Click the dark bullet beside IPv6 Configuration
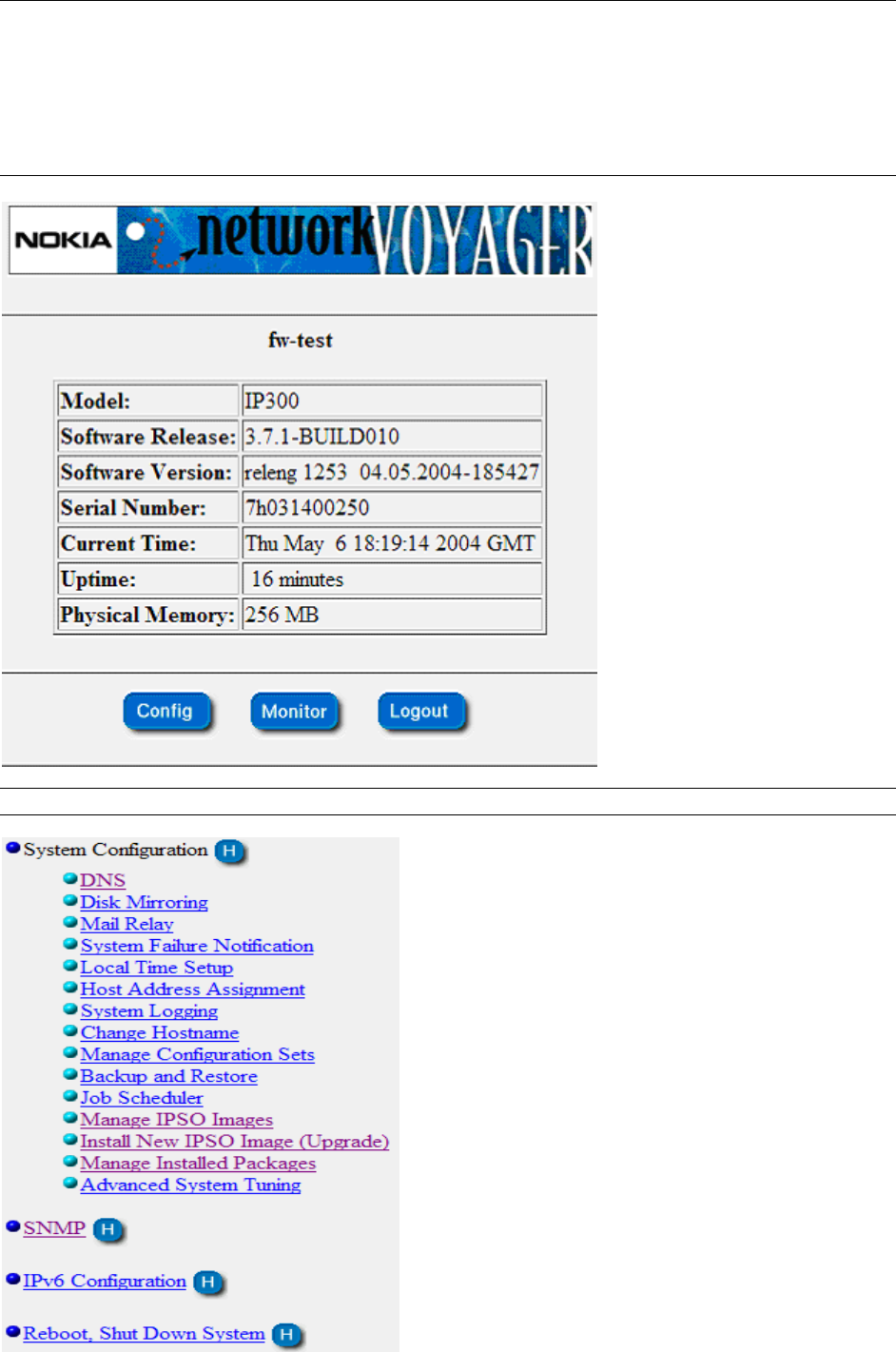Viewport: 896px width, 1352px height. click(x=13, y=1280)
